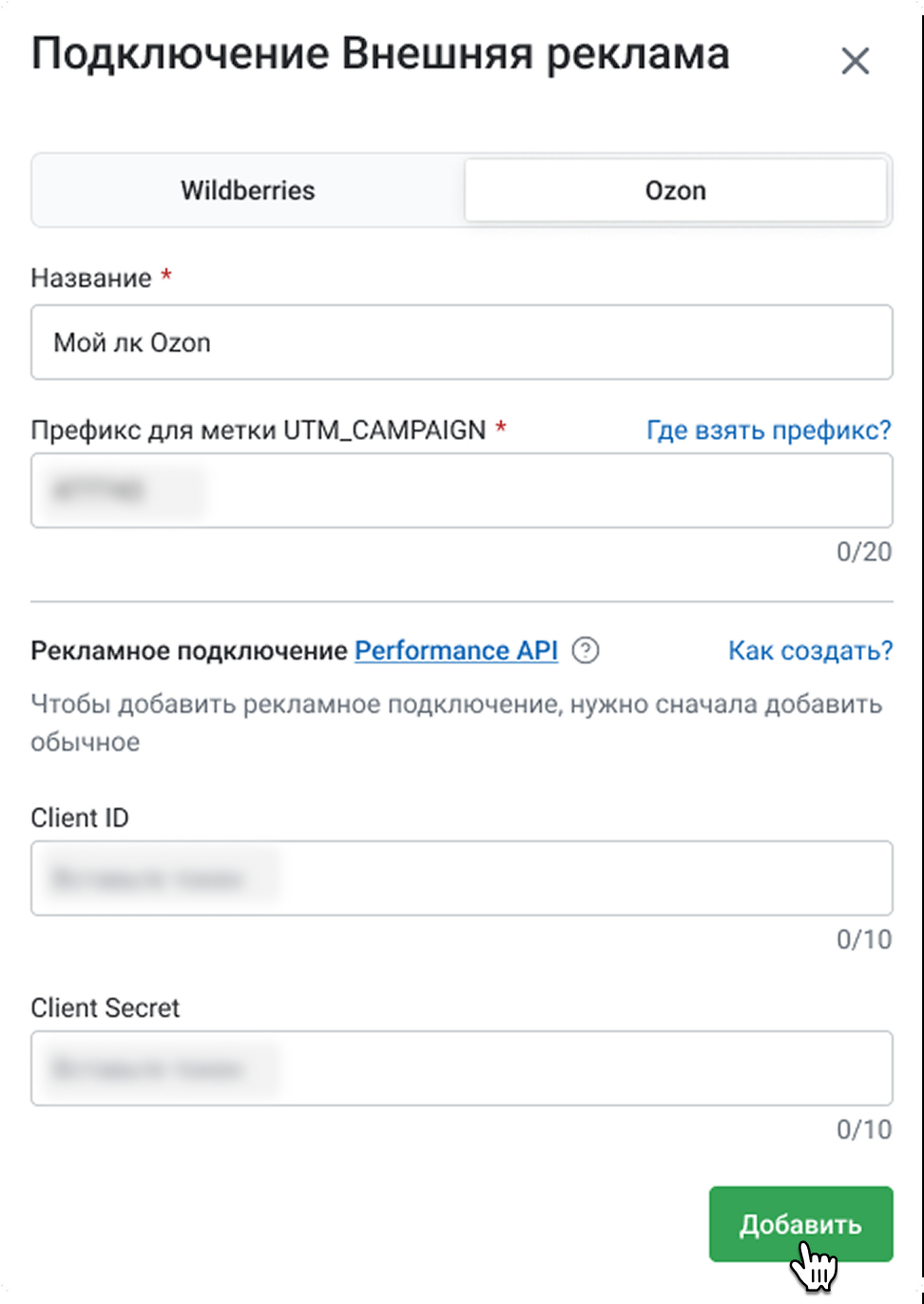Click the help icon beside Performance API
Viewport: 924px width, 1304px height.
click(587, 651)
